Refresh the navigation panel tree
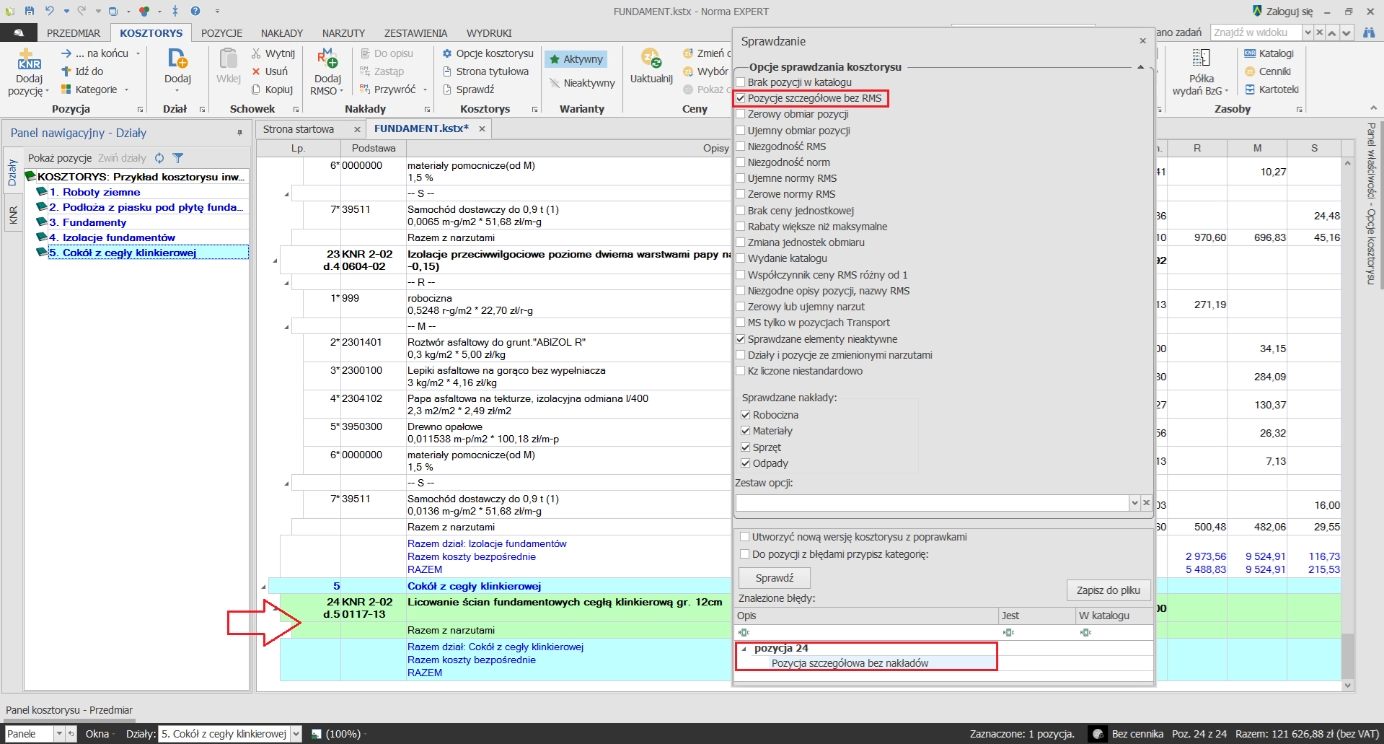Image resolution: width=1384 pixels, height=744 pixels. [x=159, y=158]
